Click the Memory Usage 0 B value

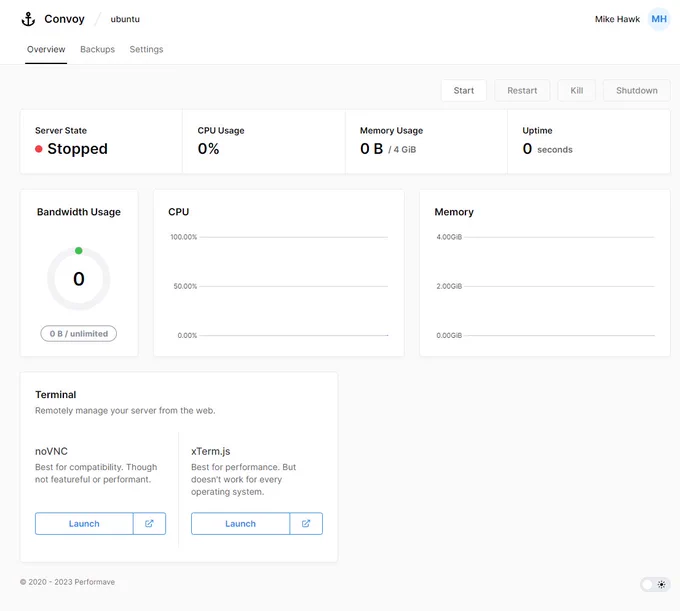(x=371, y=149)
